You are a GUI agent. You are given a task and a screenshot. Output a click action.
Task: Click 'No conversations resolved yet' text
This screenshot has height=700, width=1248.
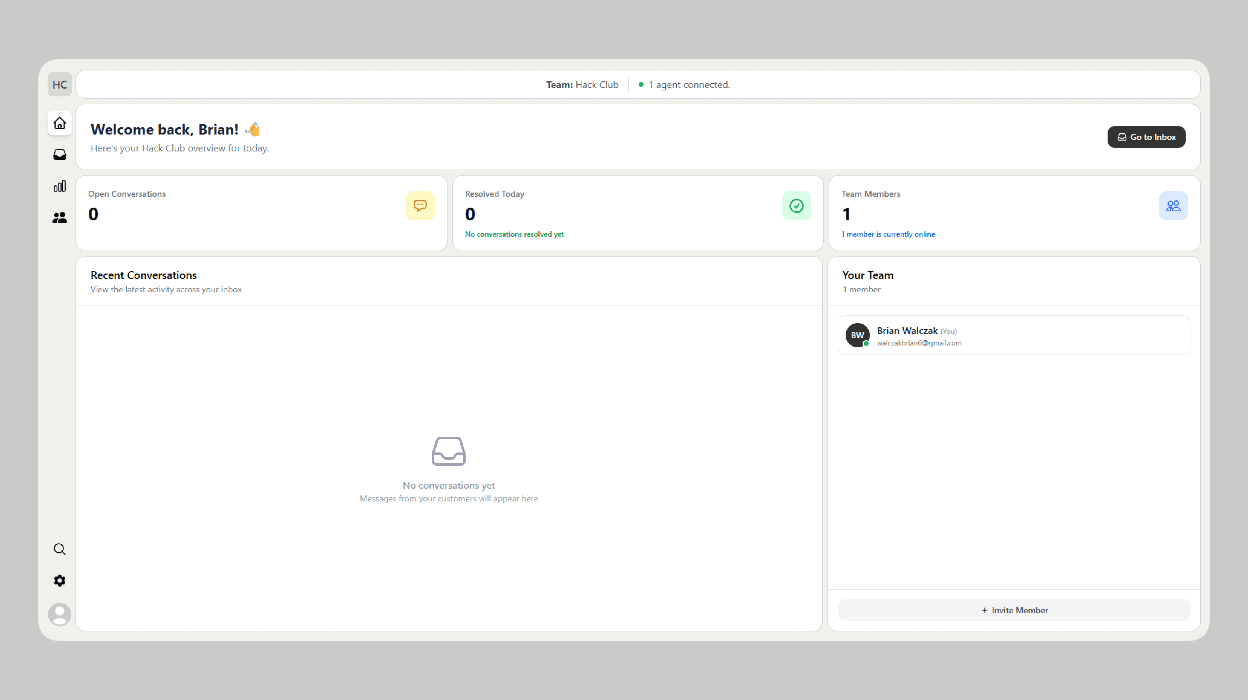pyautogui.click(x=514, y=235)
